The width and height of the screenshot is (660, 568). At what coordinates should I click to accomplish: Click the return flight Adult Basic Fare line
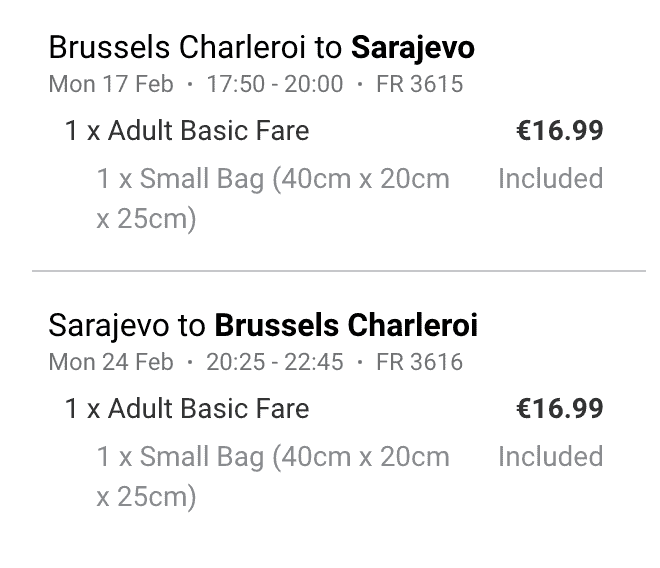tap(187, 409)
